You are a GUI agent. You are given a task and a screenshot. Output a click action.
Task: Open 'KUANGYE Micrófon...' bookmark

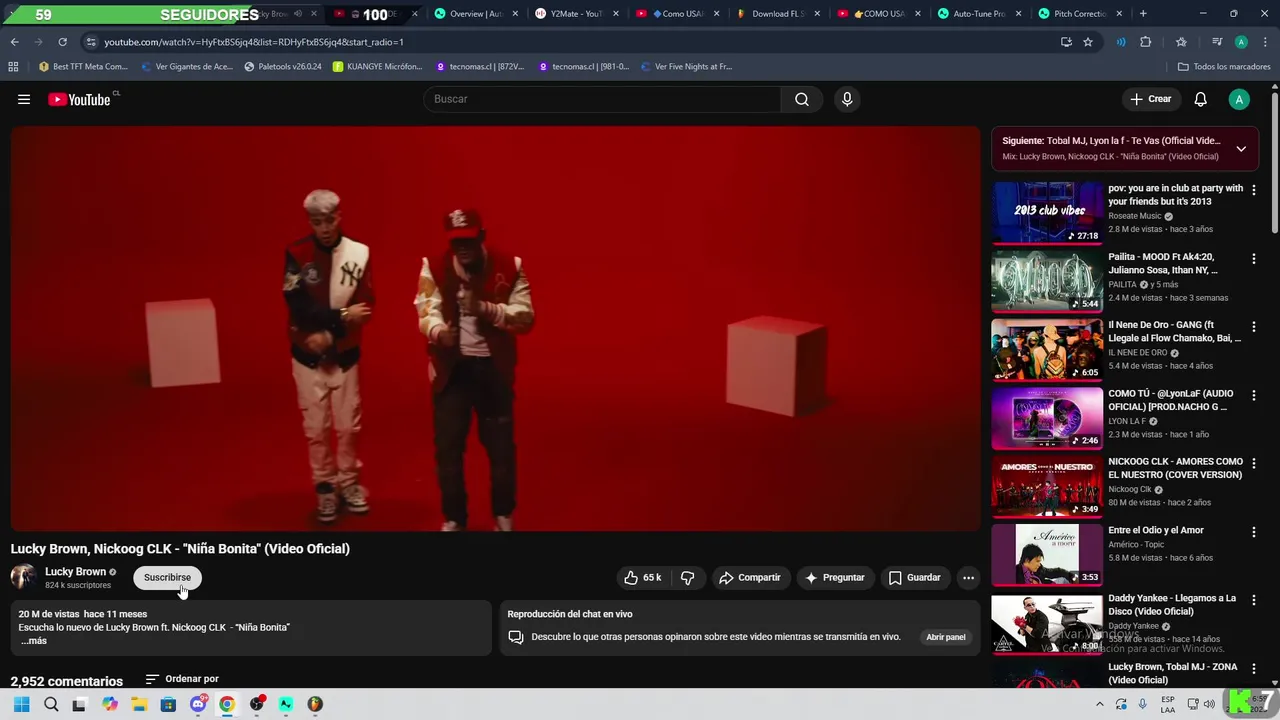point(378,67)
